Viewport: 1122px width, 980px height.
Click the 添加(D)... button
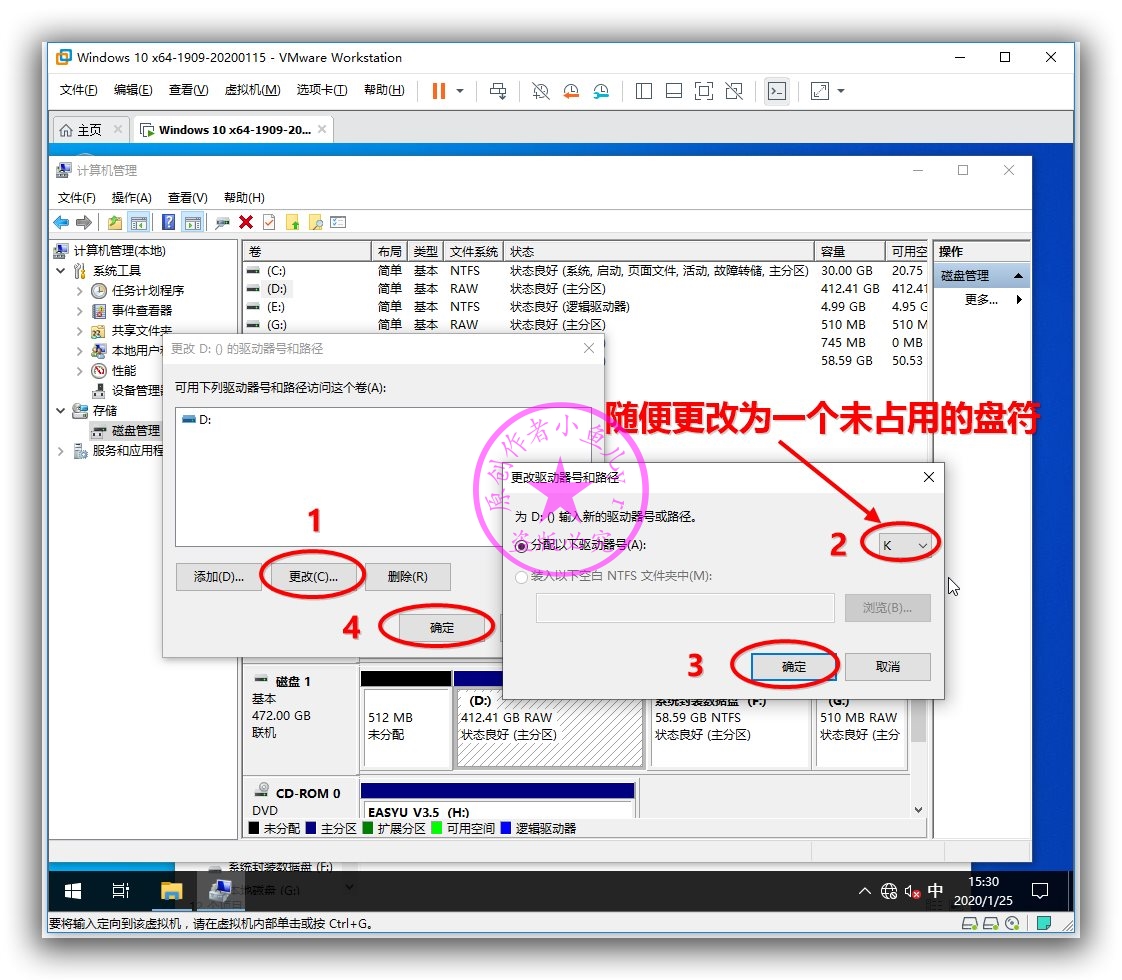point(218,577)
